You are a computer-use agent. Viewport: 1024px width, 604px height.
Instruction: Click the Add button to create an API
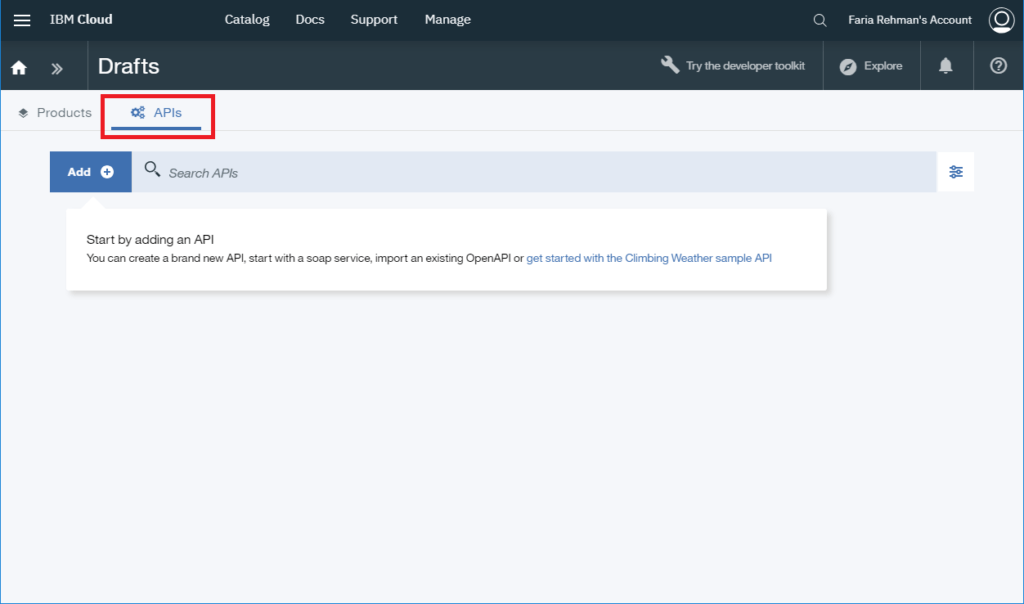click(90, 171)
